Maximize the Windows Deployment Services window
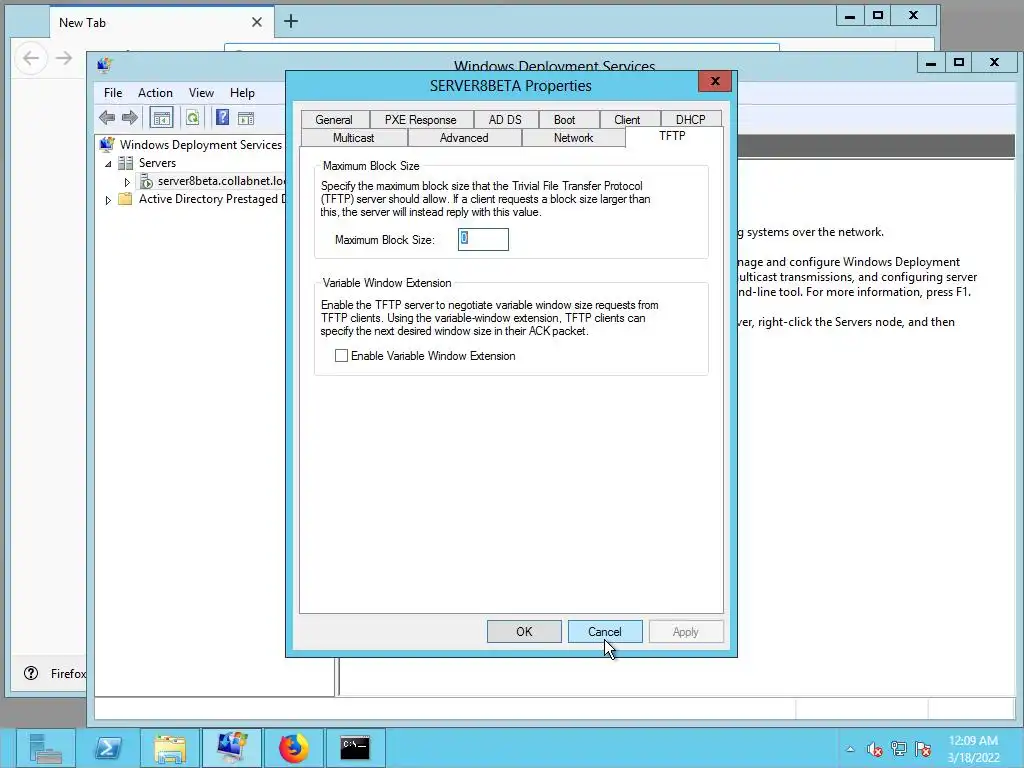Image resolution: width=1024 pixels, height=768 pixels. [x=959, y=63]
